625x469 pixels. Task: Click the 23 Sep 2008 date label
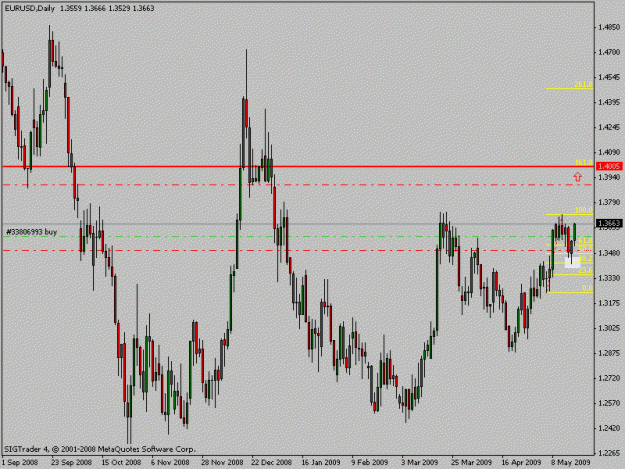(x=71, y=463)
